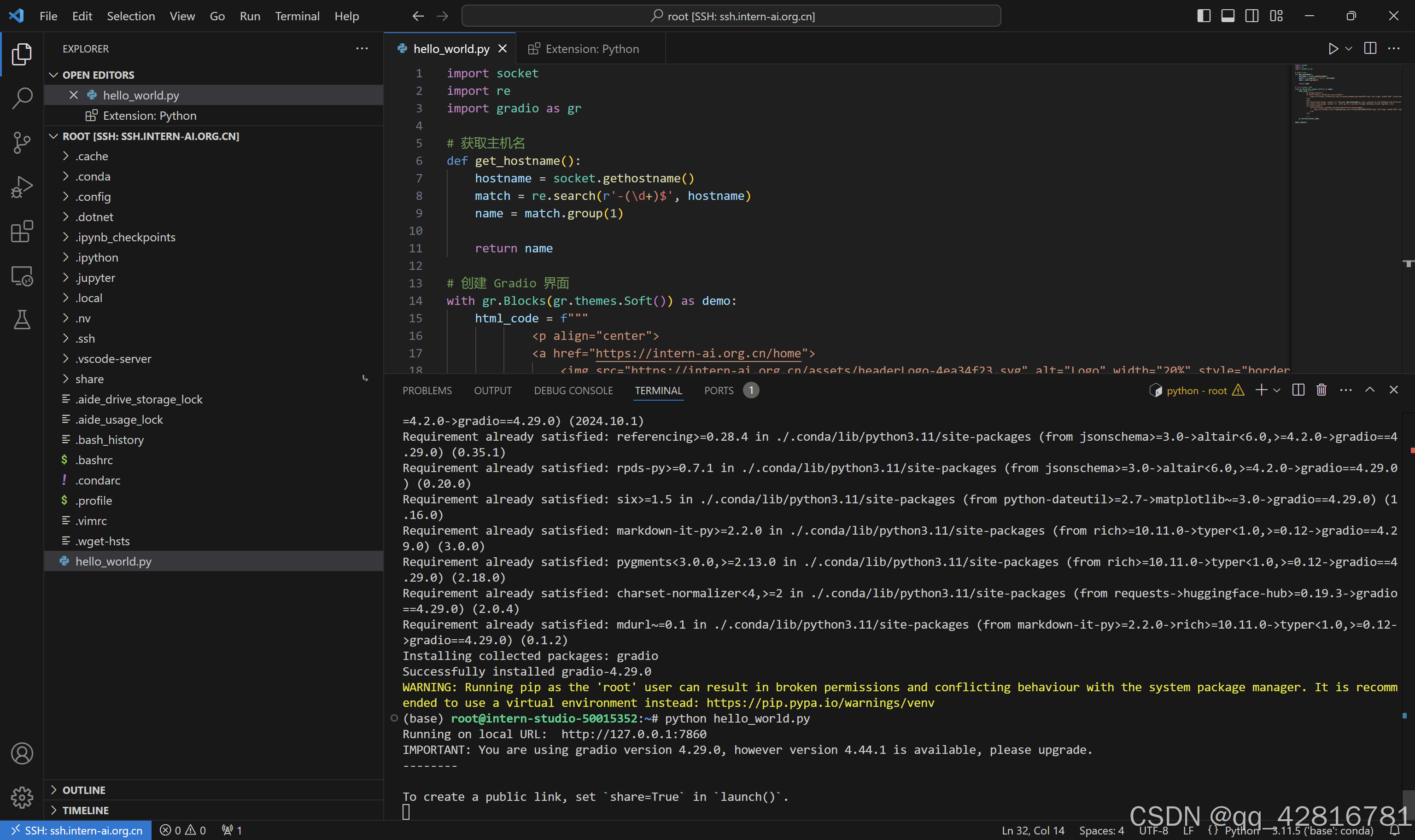Open the Run and Debug view
Viewport: 1415px width, 840px height.
tap(22, 187)
